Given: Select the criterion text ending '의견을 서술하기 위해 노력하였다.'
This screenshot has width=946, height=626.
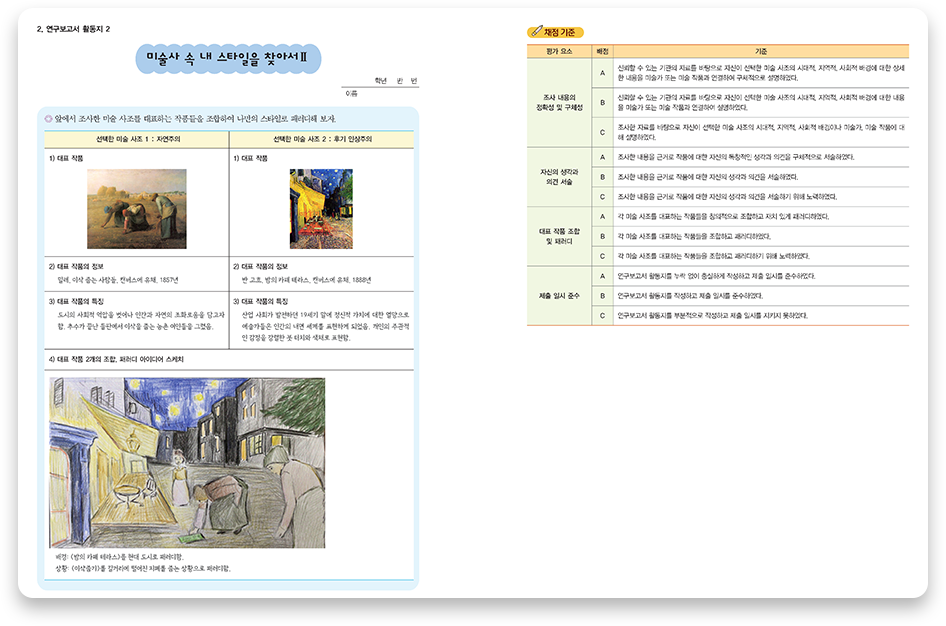Looking at the screenshot, I should [727, 197].
